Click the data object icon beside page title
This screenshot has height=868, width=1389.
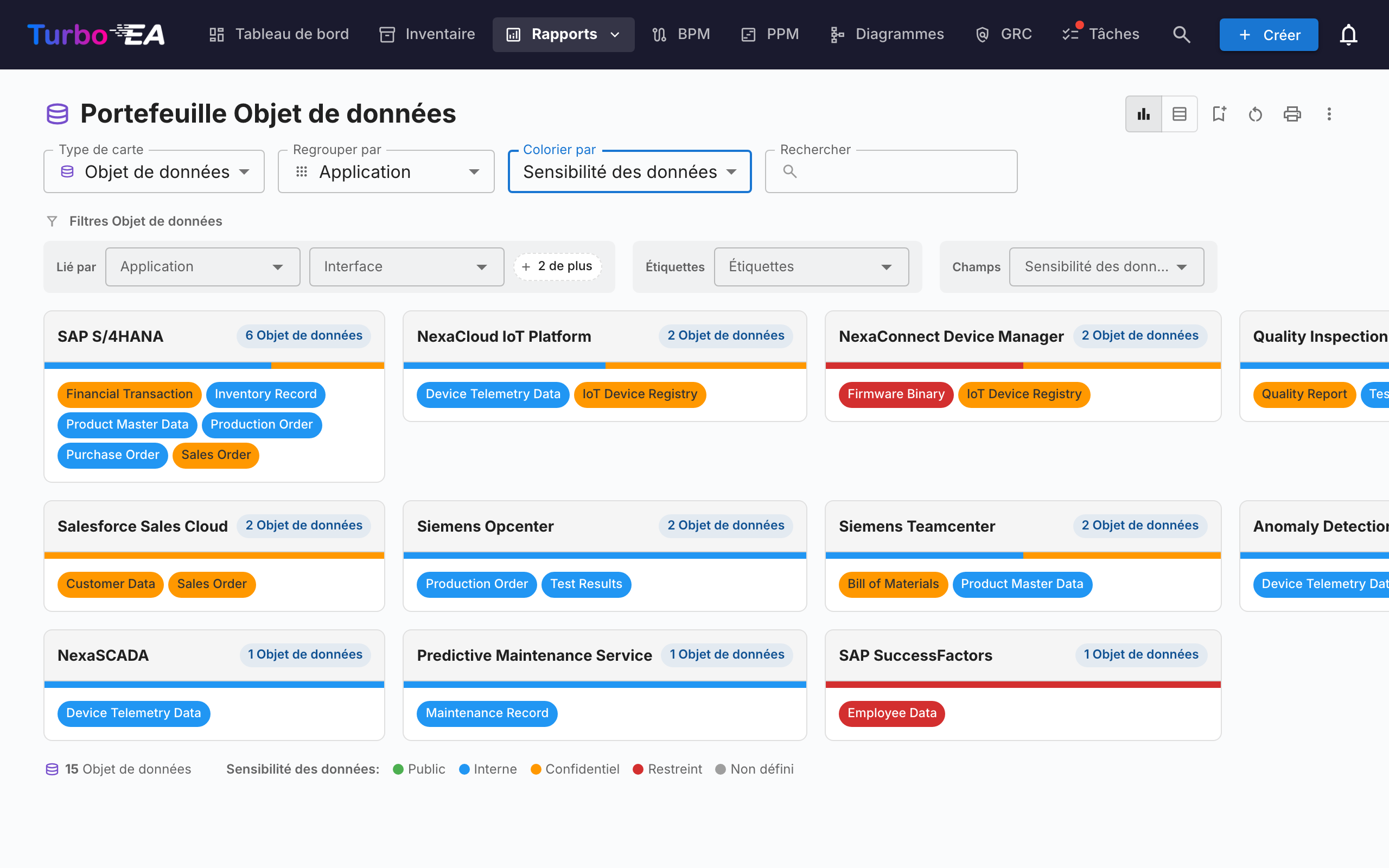pos(58,114)
